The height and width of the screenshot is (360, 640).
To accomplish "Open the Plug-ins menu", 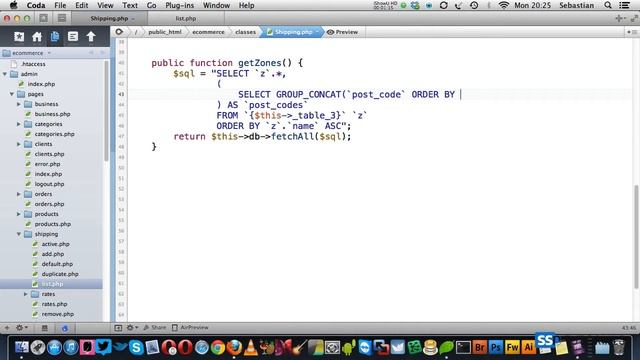I will coord(180,5).
